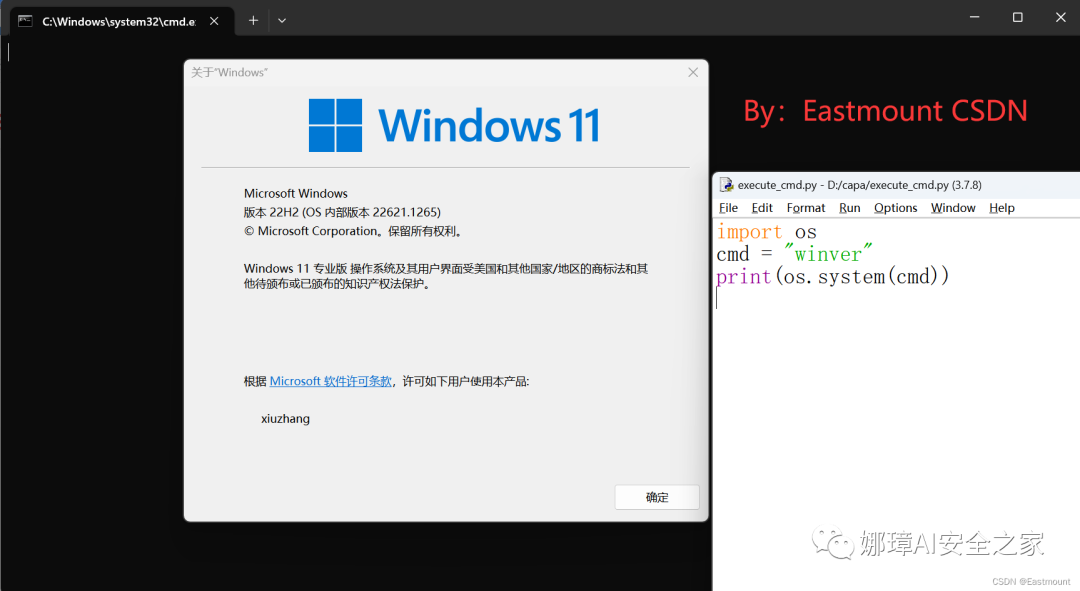Click the 'import os' code line
Viewport: 1080px width, 591px height.
(767, 232)
